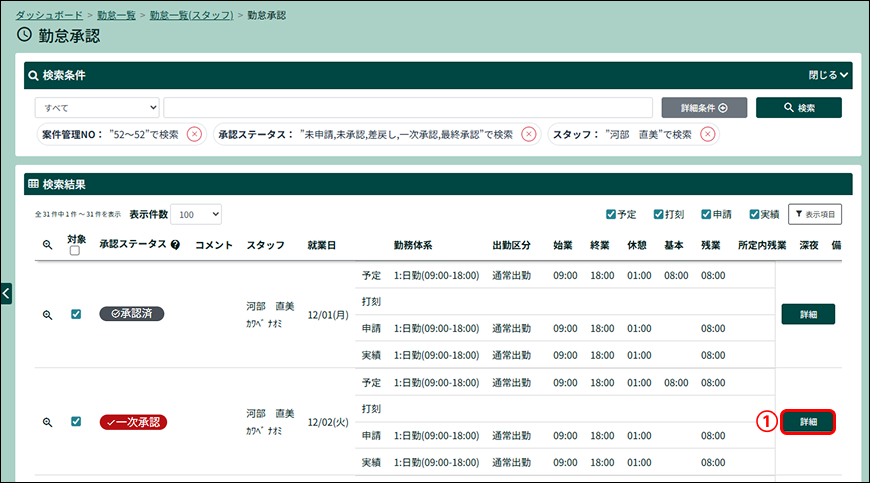Click the 検索 search button
Screen dimensions: 870x483
pos(798,108)
